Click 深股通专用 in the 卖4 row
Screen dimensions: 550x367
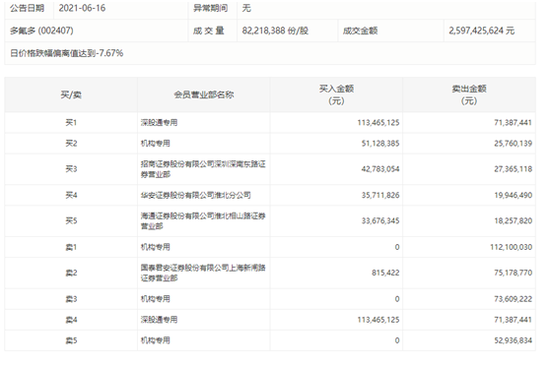point(159,320)
